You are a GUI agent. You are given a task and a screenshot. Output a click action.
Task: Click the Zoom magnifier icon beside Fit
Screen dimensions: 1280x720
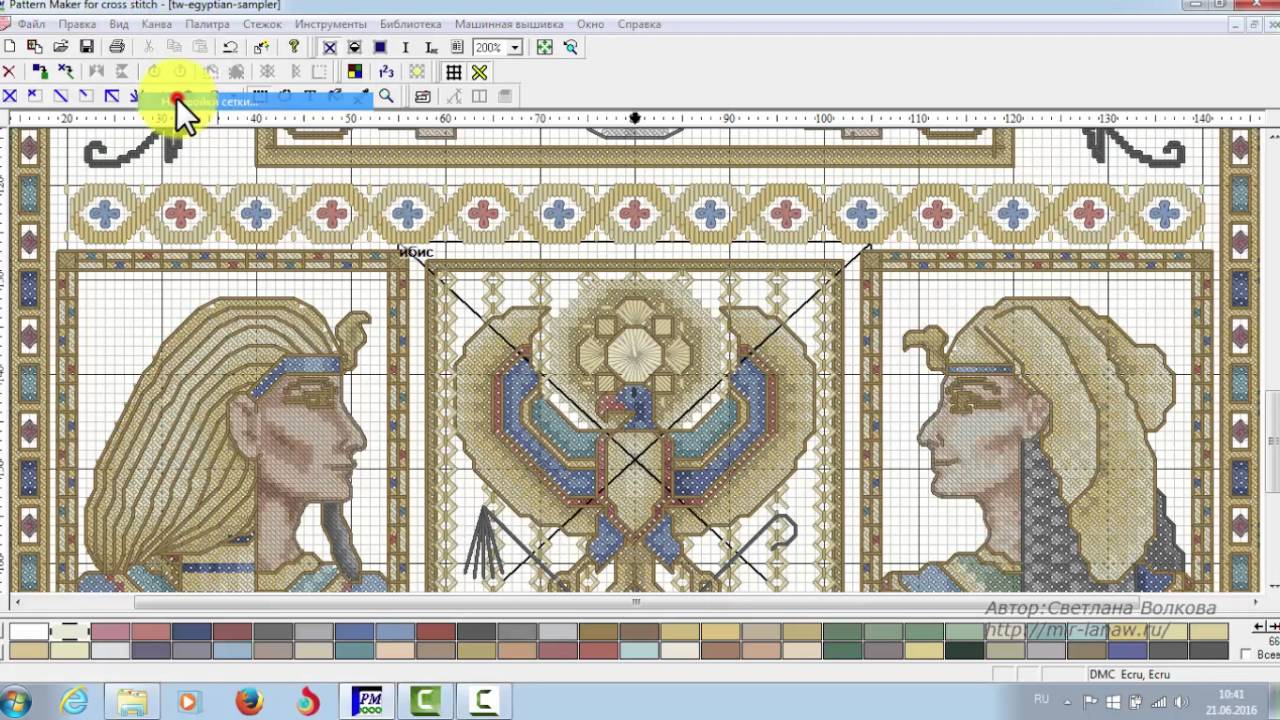click(x=570, y=47)
